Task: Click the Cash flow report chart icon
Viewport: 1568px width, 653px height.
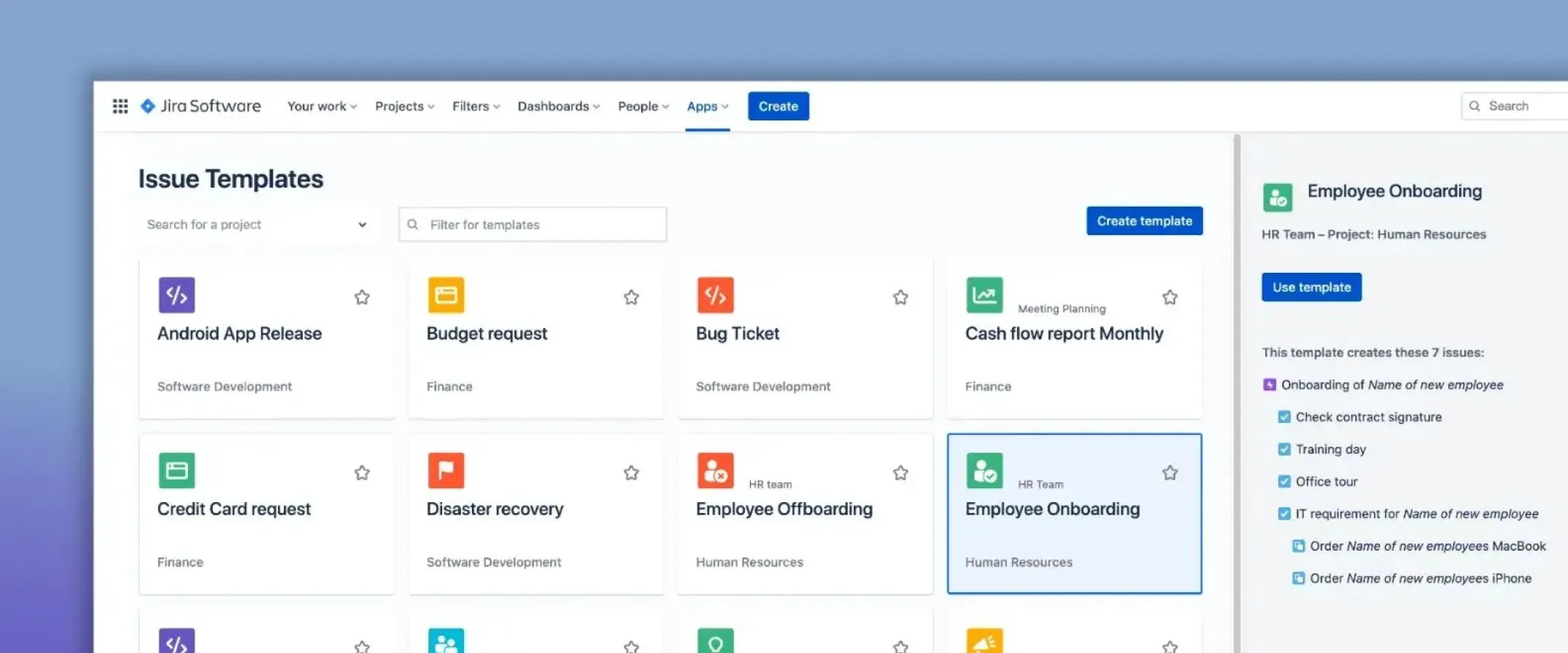Action: pos(984,295)
